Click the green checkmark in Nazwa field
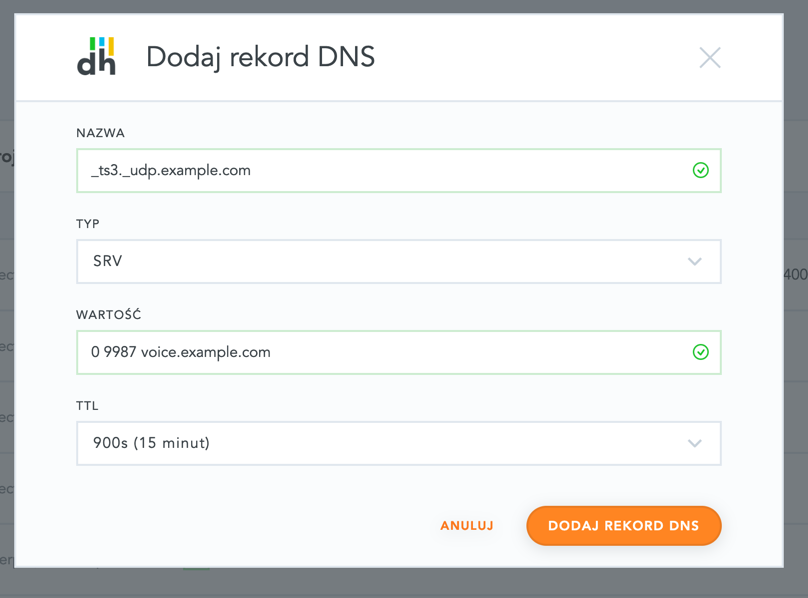808x598 pixels. 701,171
